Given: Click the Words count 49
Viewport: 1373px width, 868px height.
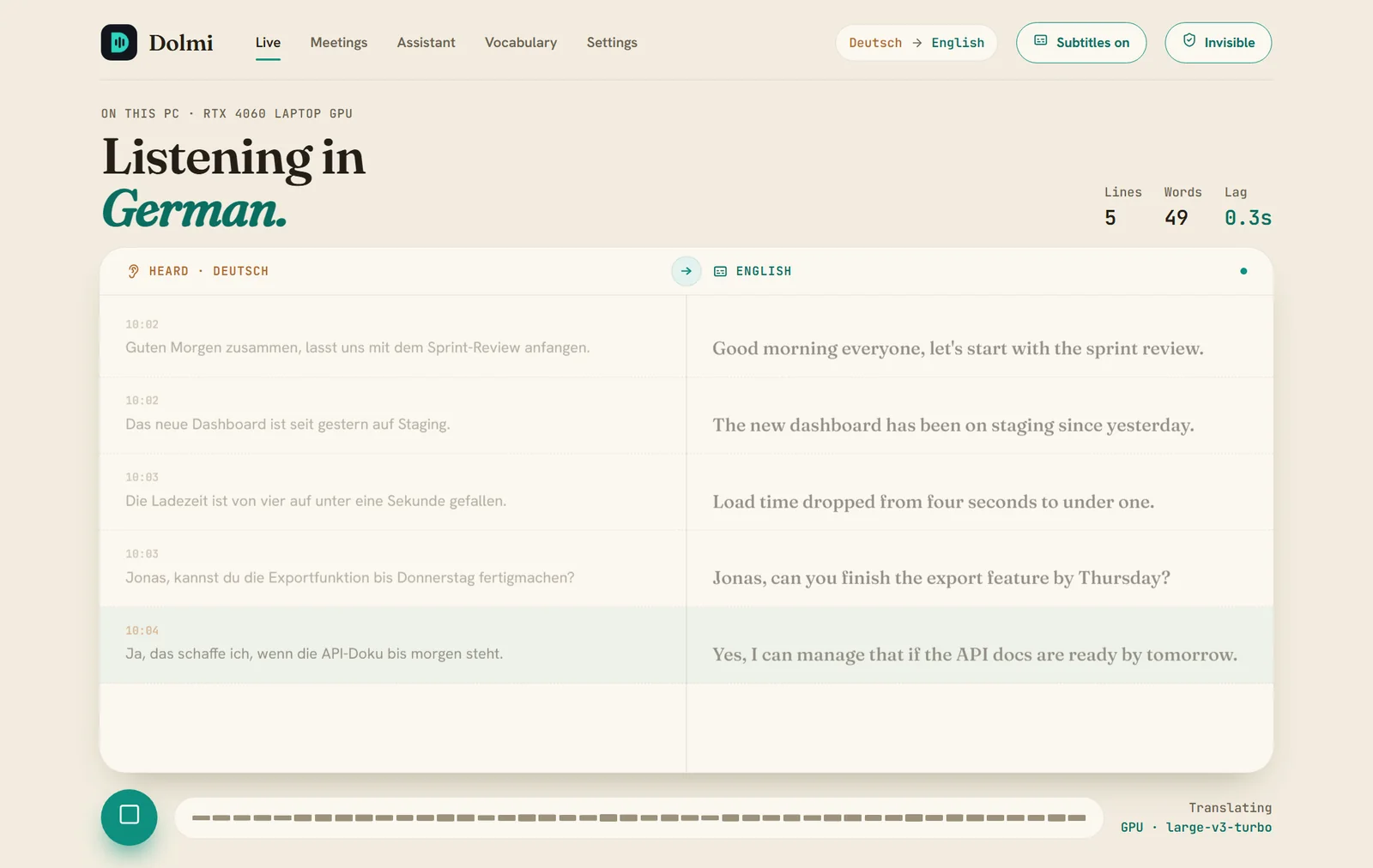Looking at the screenshot, I should (1176, 218).
